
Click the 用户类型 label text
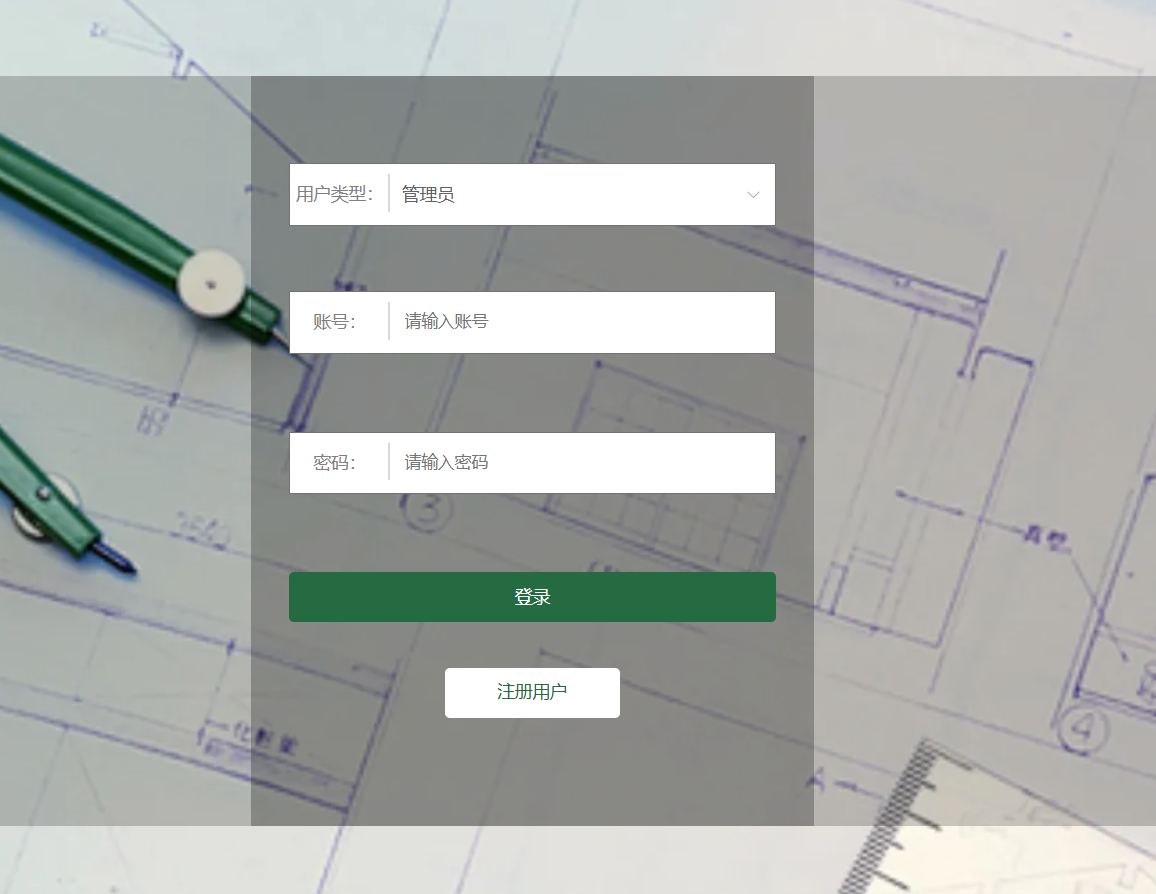(x=334, y=195)
